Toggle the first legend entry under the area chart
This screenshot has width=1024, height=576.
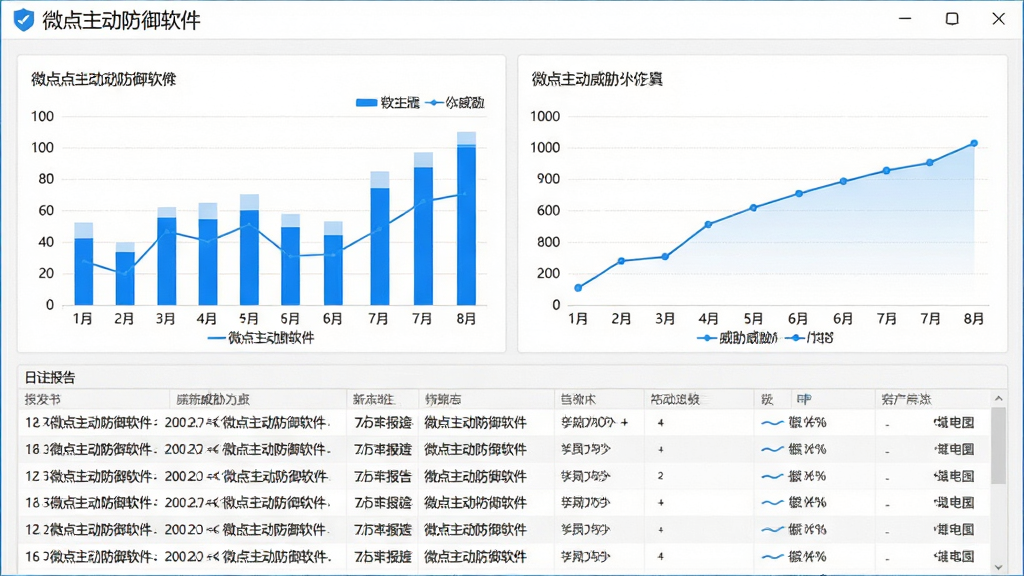point(737,338)
